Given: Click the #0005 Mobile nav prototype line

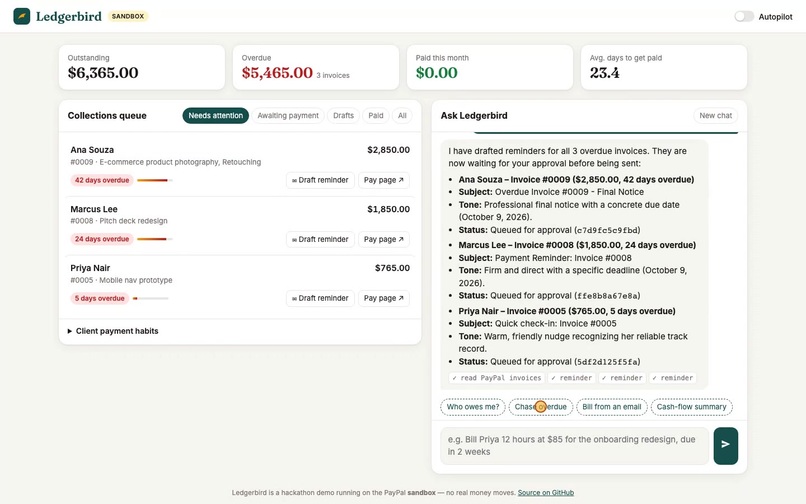Looking at the screenshot, I should (x=121, y=280).
